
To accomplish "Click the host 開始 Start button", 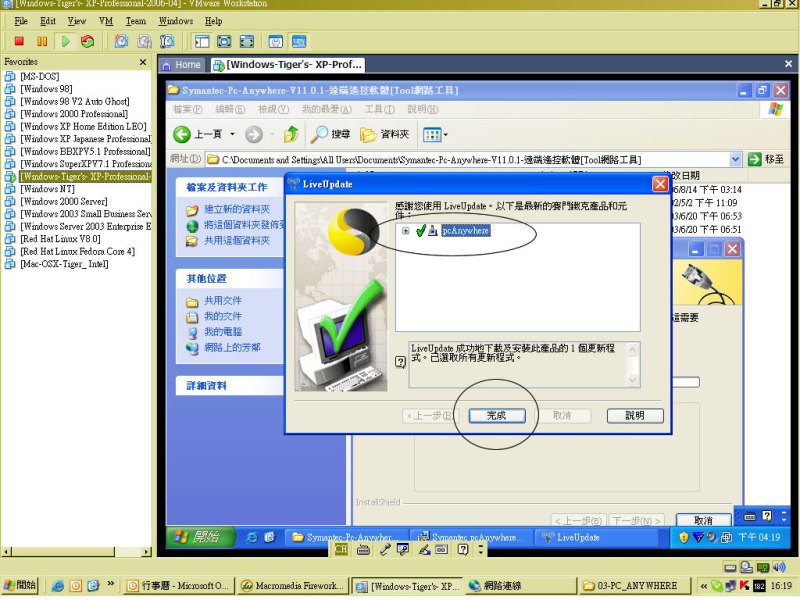I will 19,585.
